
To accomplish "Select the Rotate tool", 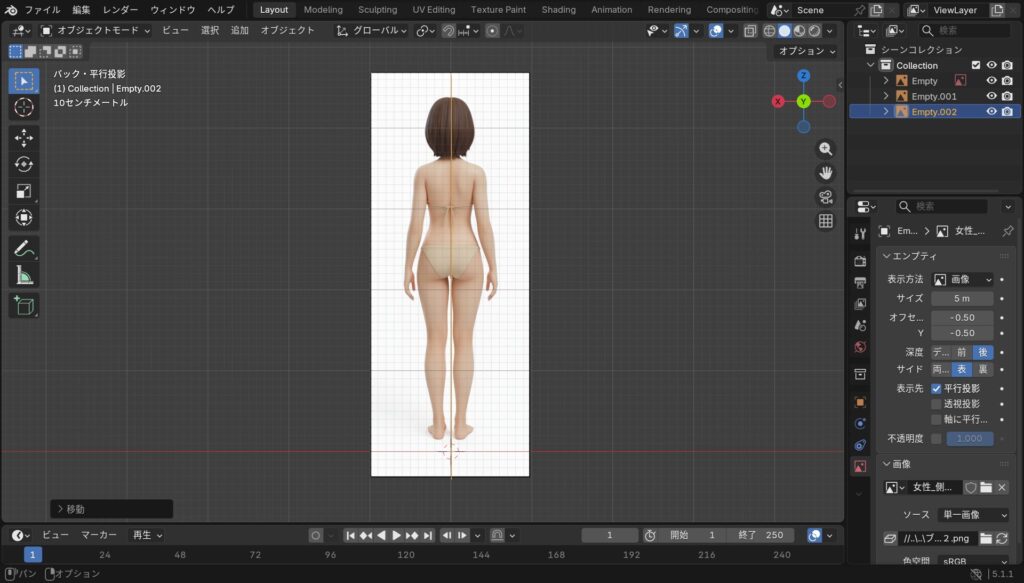I will pyautogui.click(x=24, y=164).
